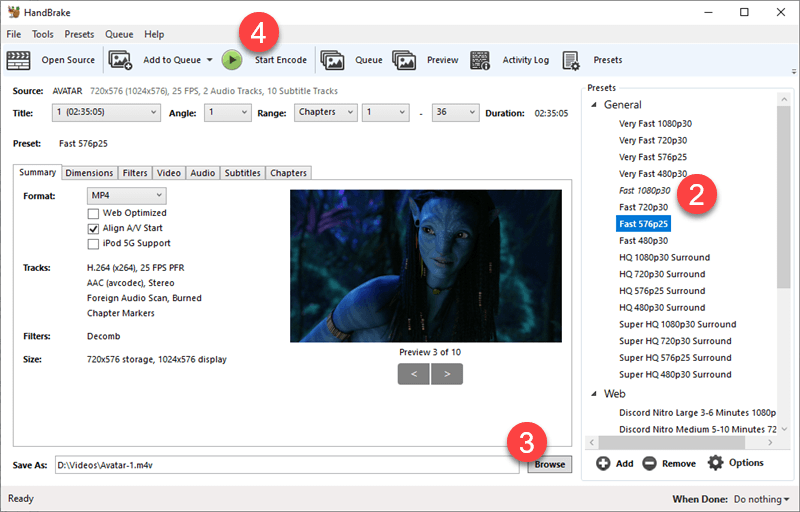Open the Help menu

pyautogui.click(x=154, y=34)
